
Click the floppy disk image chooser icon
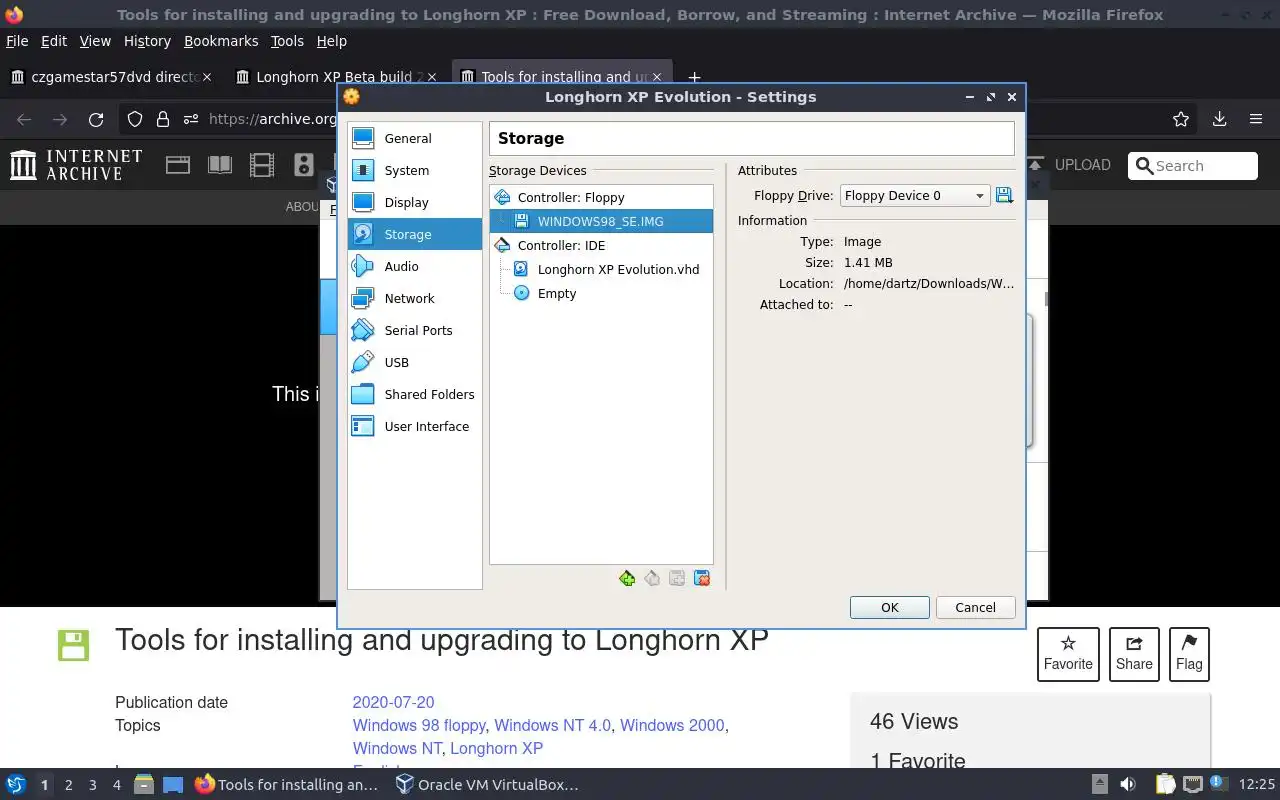(1004, 196)
